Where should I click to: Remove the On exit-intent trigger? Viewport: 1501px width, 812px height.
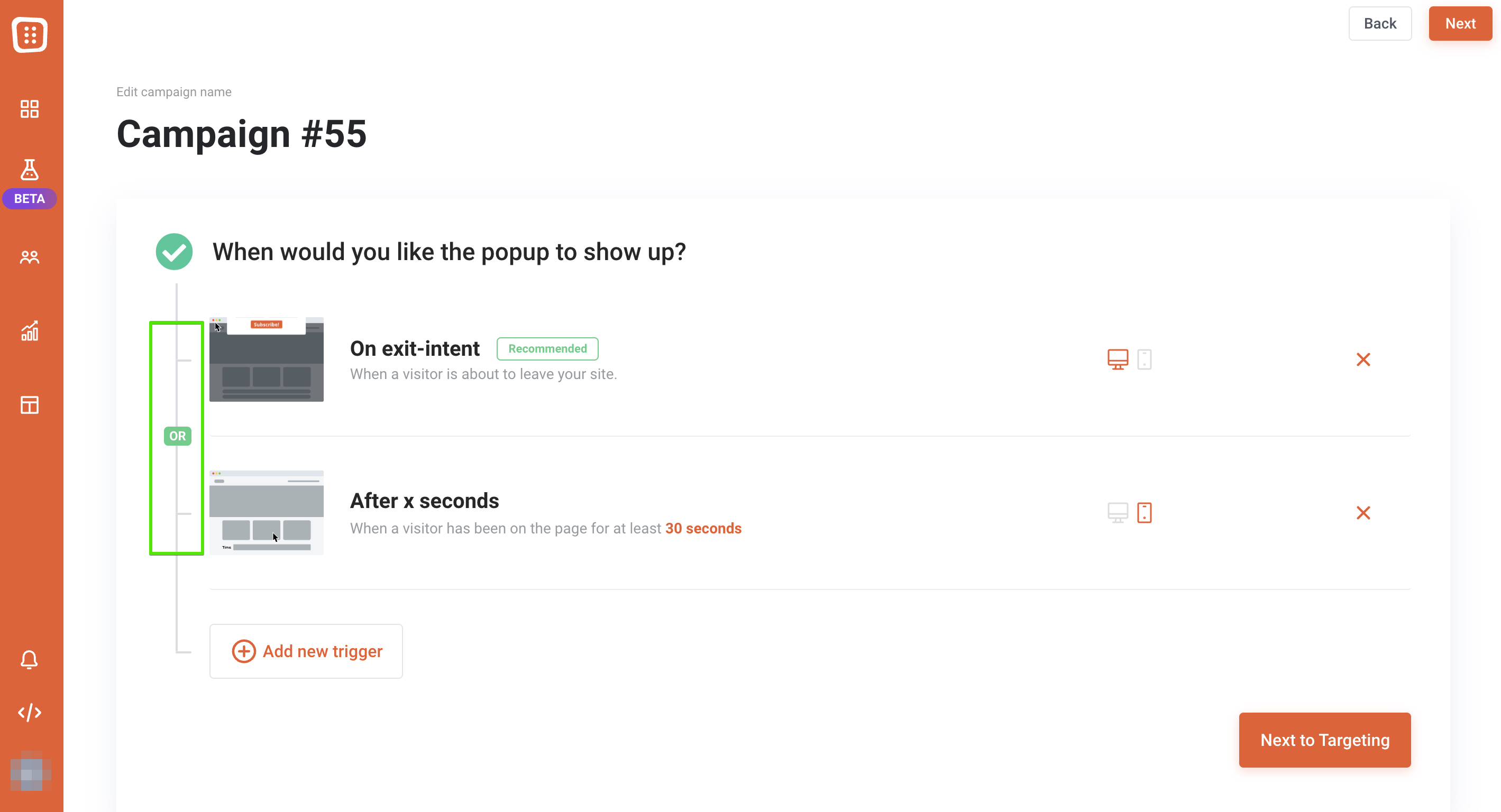tap(1363, 359)
